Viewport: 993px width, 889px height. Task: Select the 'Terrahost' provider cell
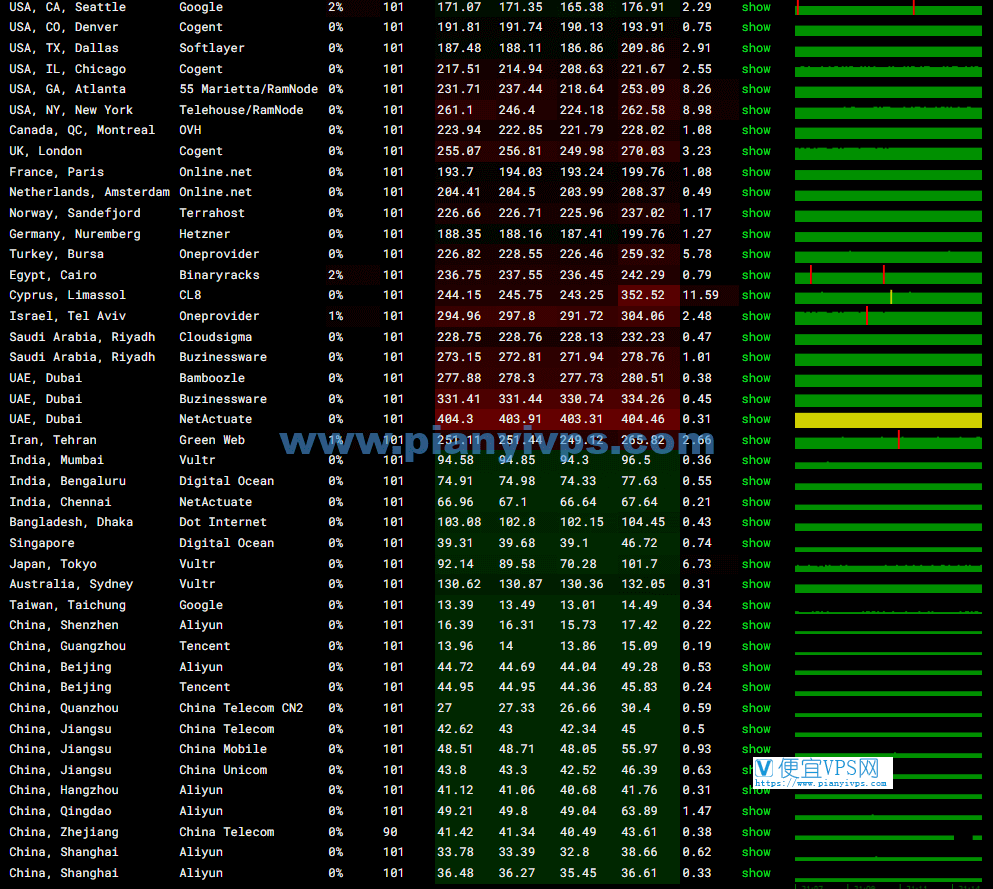pos(212,213)
